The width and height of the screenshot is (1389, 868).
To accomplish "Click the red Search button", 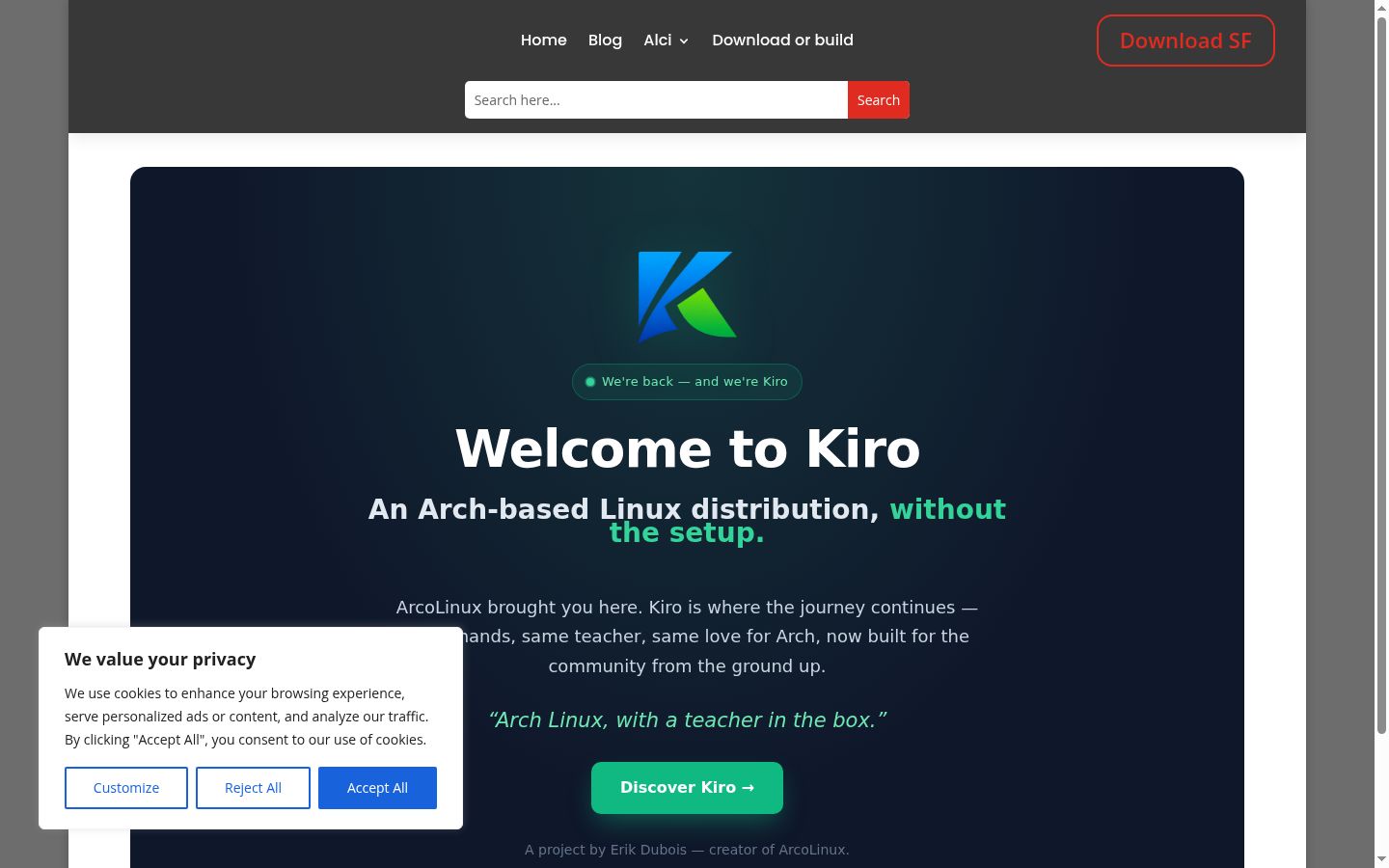I will pyautogui.click(x=879, y=100).
